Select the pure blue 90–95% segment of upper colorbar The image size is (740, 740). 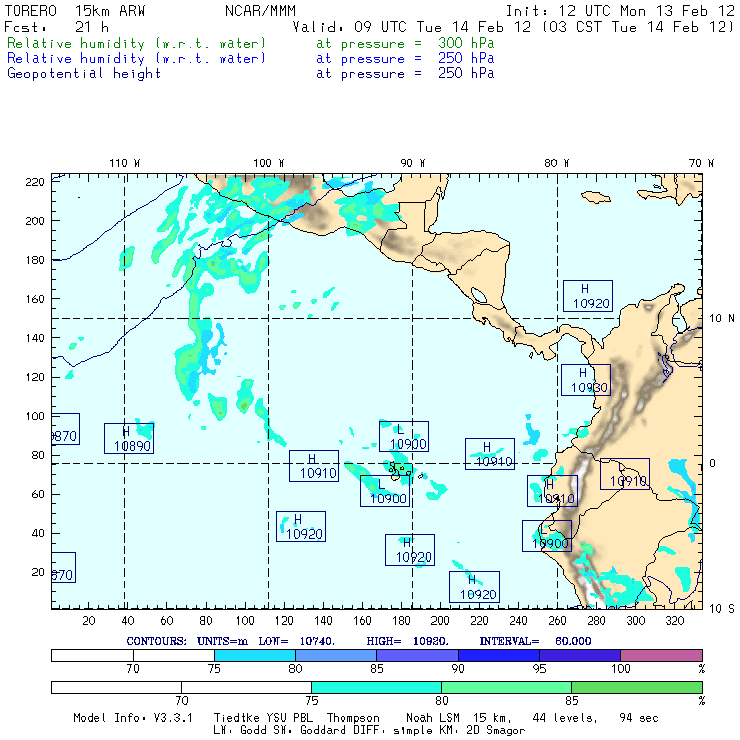pyautogui.click(x=499, y=655)
